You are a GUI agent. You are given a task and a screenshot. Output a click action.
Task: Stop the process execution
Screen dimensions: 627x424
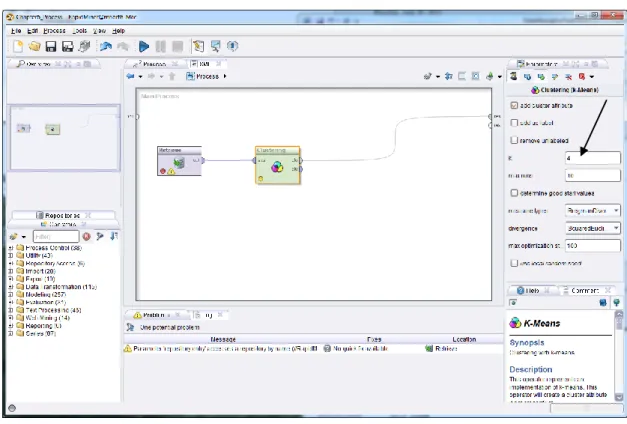178,46
